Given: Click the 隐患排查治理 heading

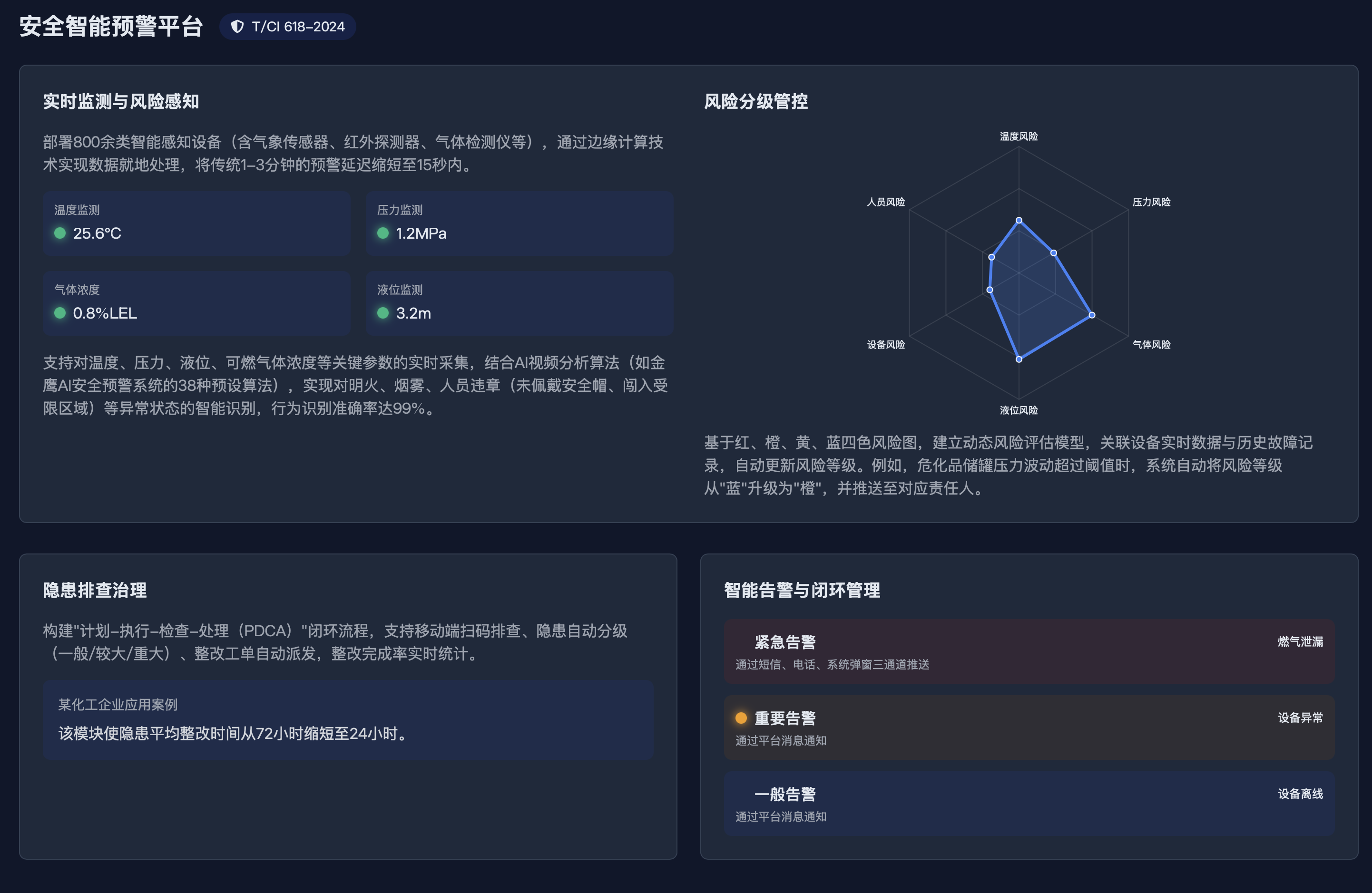Looking at the screenshot, I should click(95, 590).
